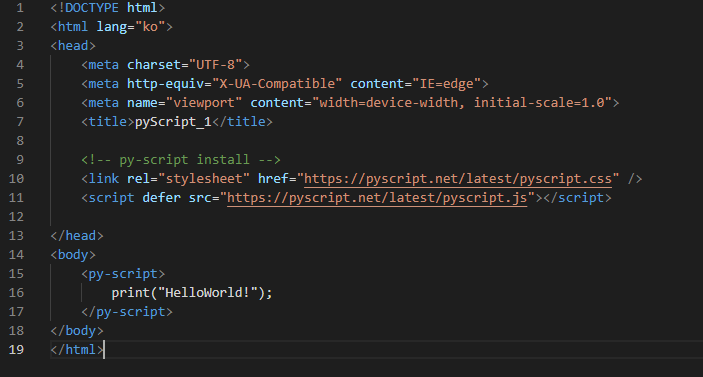703x377 pixels.
Task: Click the print("HelloWorld!") statement
Action: click(x=192, y=292)
